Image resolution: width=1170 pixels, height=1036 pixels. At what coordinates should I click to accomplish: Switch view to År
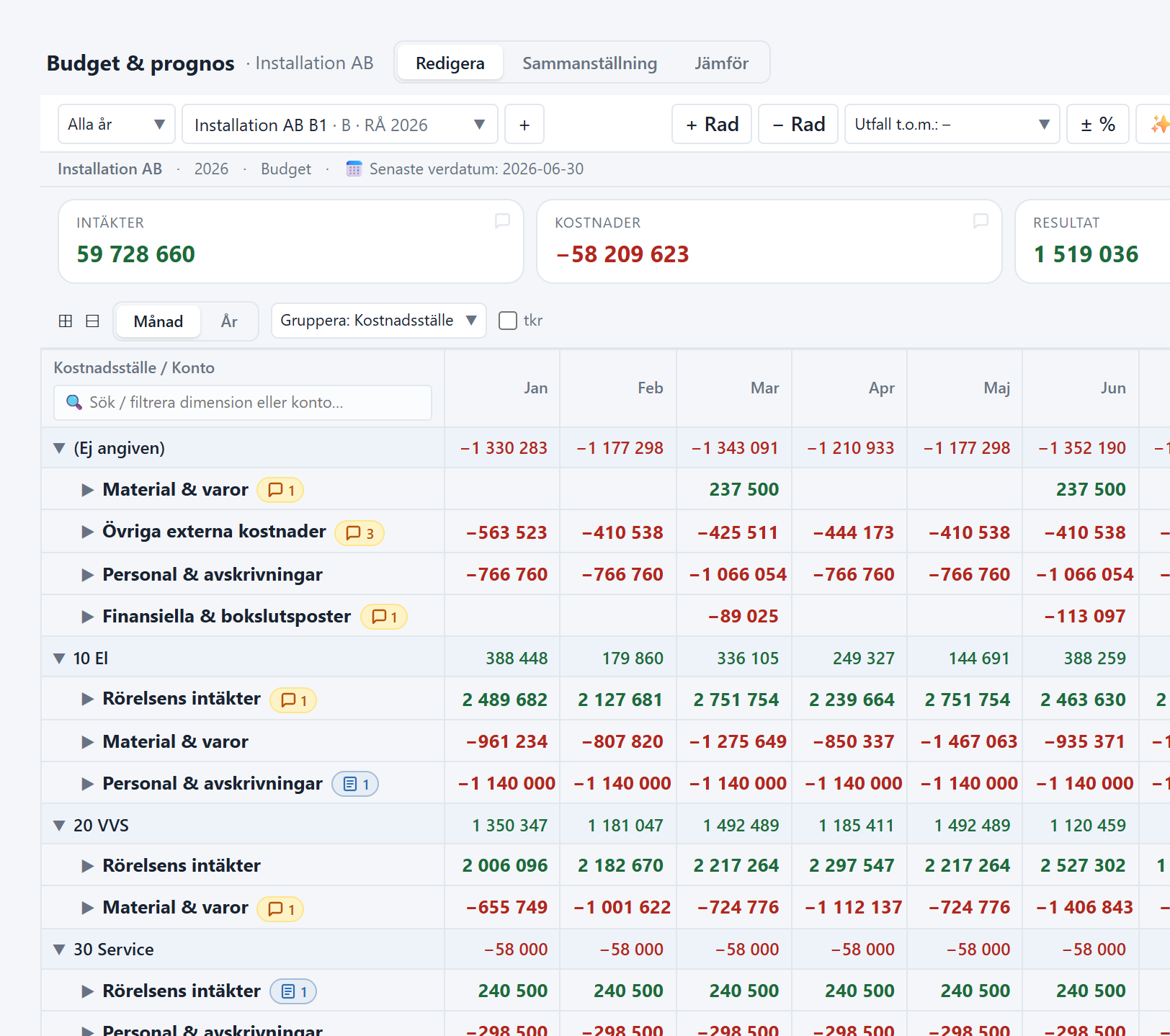coord(229,321)
